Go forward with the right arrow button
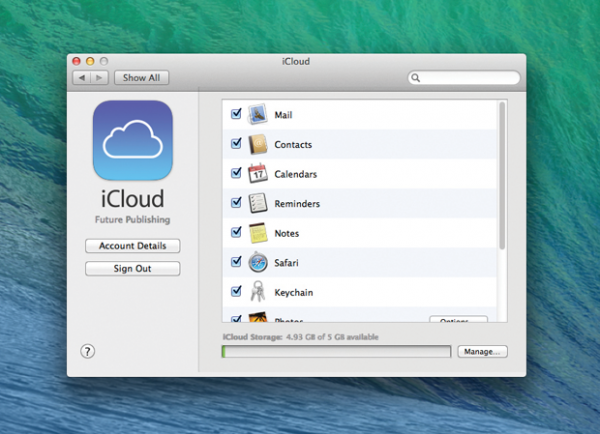This screenshot has height=434, width=600. (99, 78)
